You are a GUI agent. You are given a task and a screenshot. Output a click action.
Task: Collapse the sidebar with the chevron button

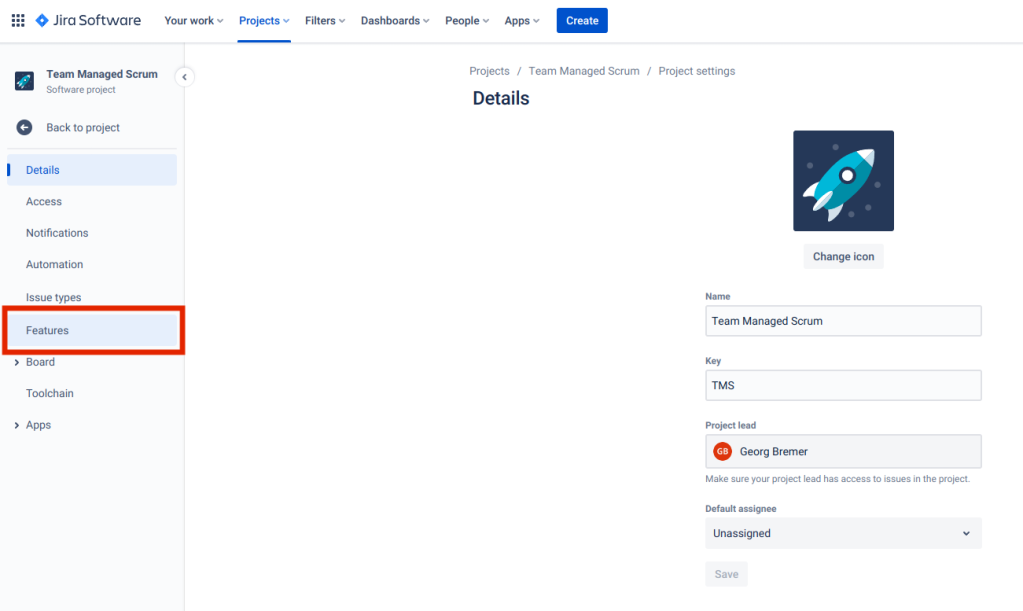185,77
